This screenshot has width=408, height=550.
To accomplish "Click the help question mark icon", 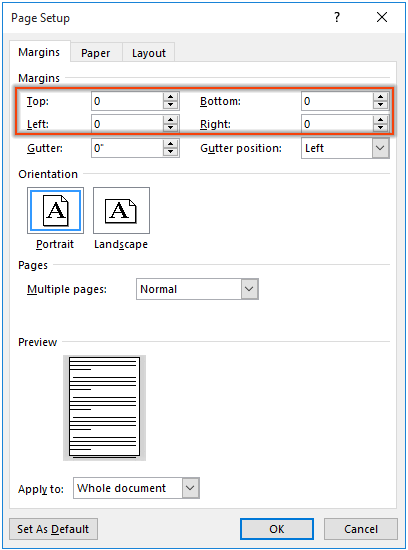I will point(337,17).
